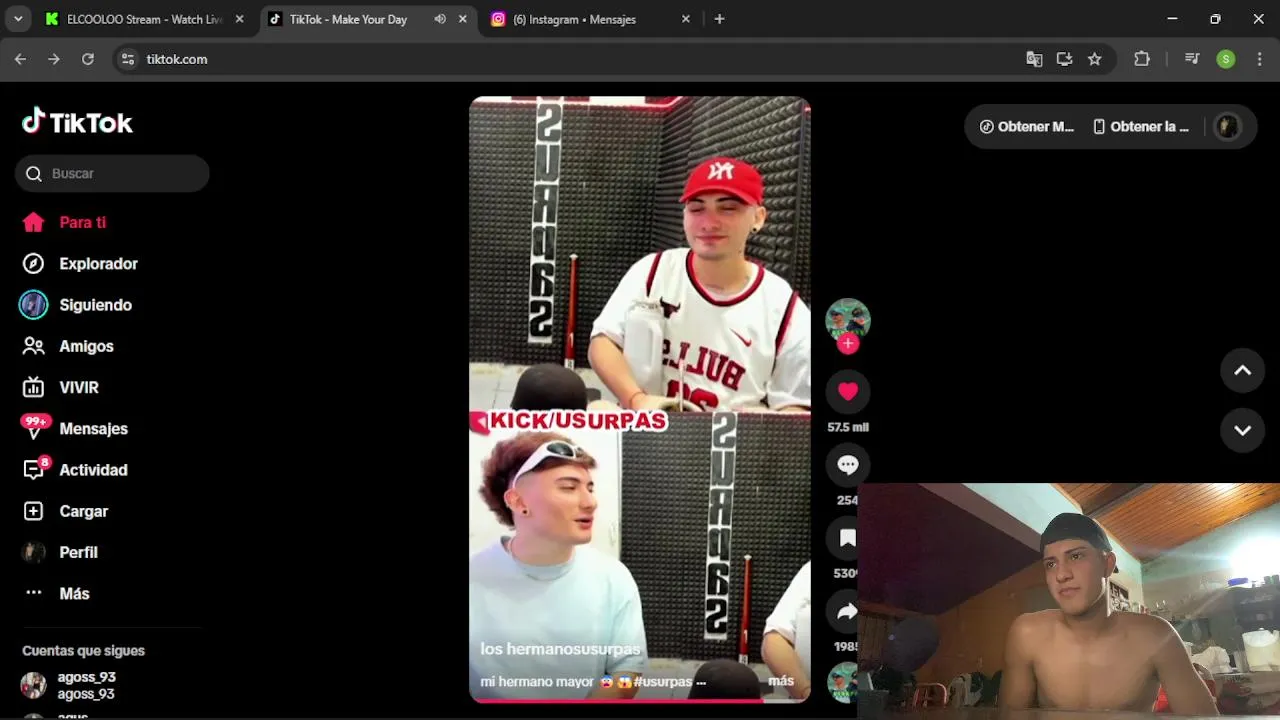Open the video comments
Screen dimensions: 1280x720
pos(848,464)
